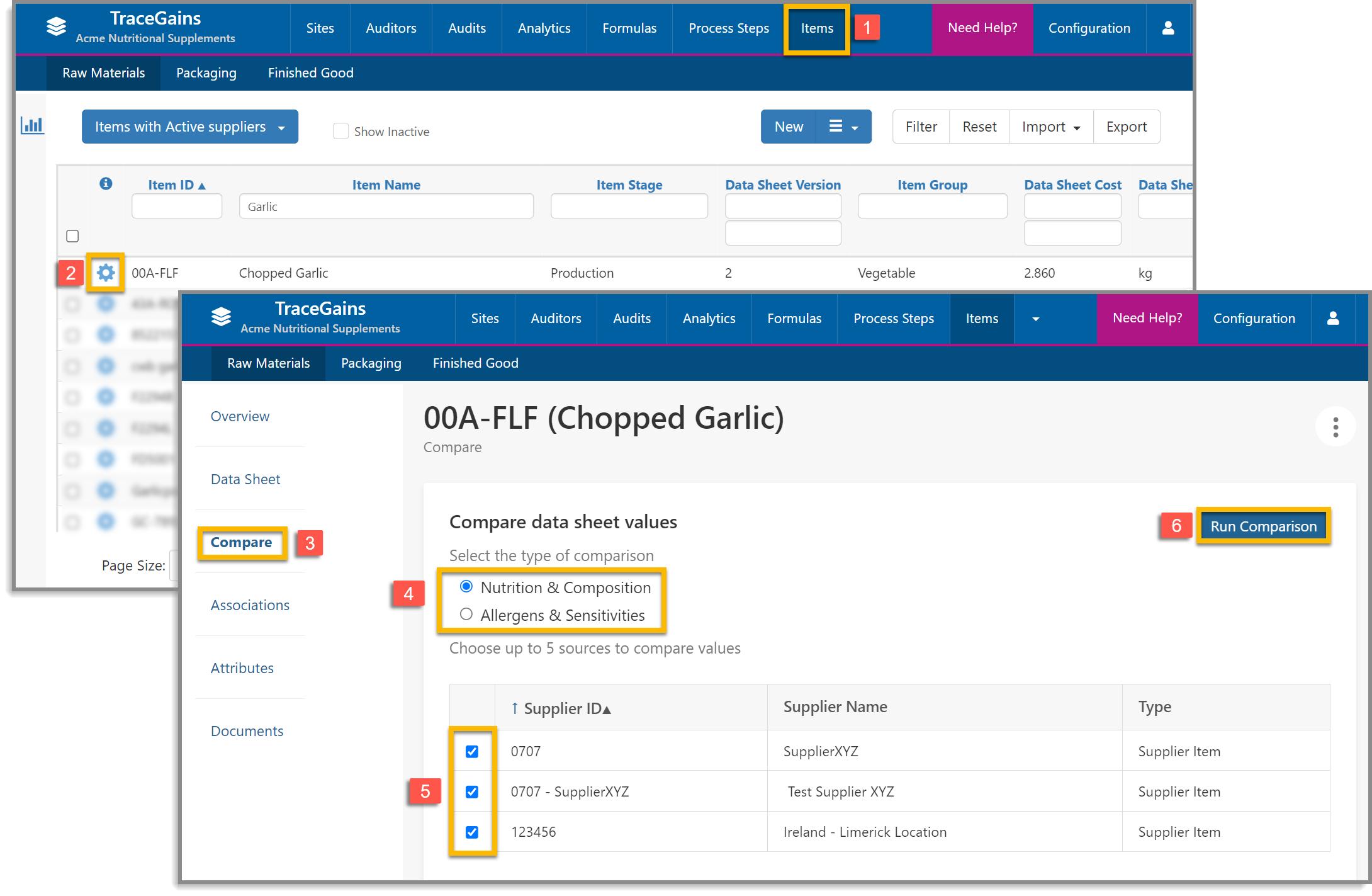Select the Nutrition & Composition radio option
The width and height of the screenshot is (1372, 896).
(x=466, y=586)
